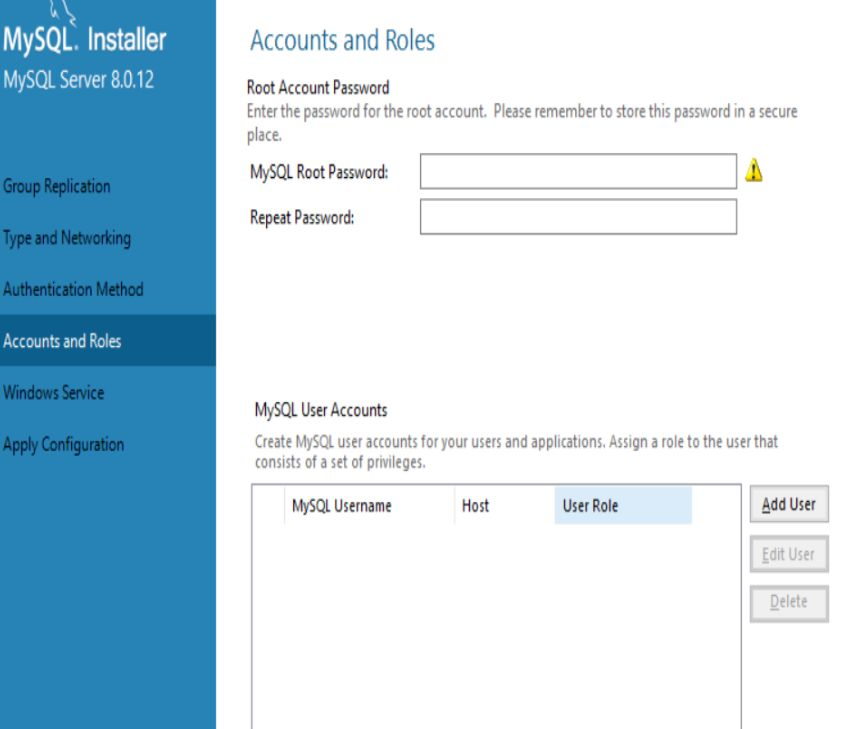Viewport: 850px width, 729px height.
Task: Select Accounts and Roles in sidebar
Action: (x=108, y=340)
